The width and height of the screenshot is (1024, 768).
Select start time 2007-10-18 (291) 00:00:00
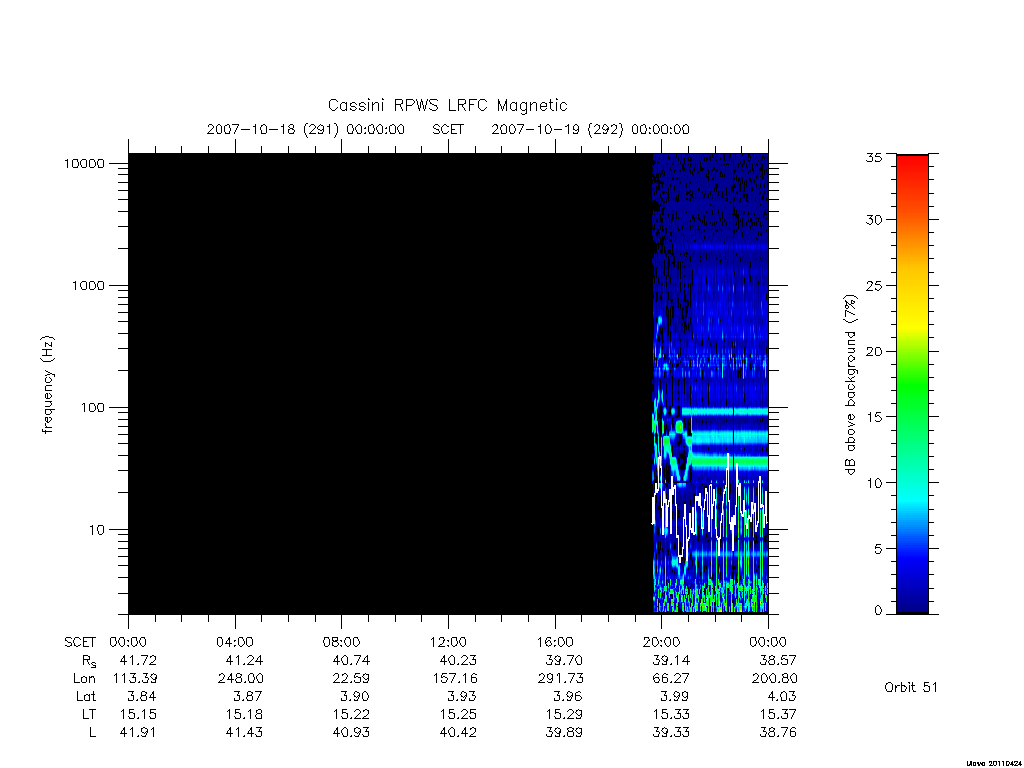(x=306, y=129)
